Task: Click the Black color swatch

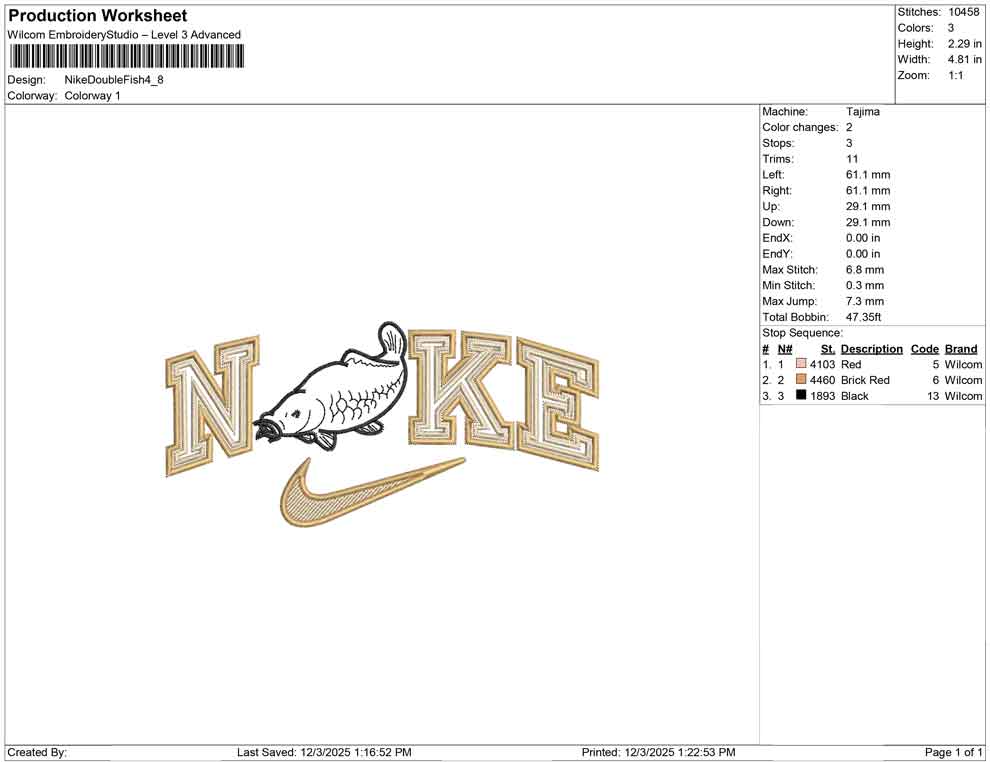Action: coord(800,396)
